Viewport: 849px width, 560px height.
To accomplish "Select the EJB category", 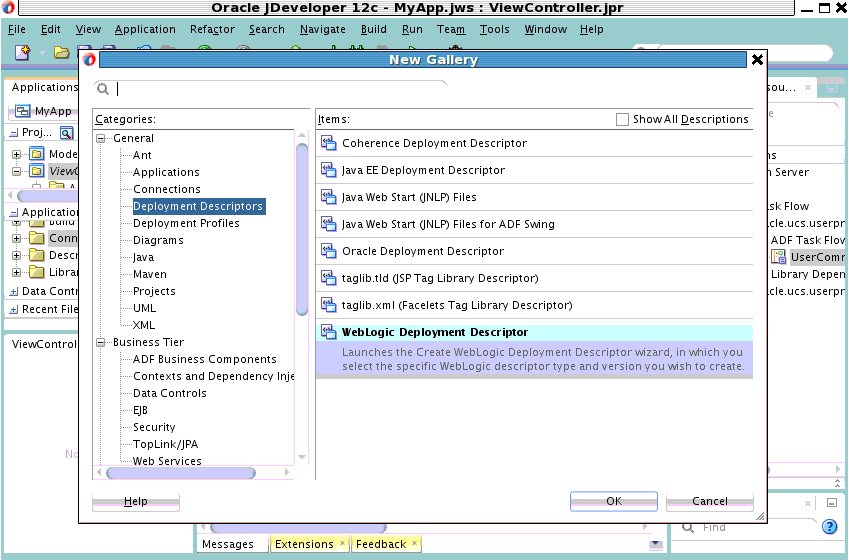I will (140, 410).
